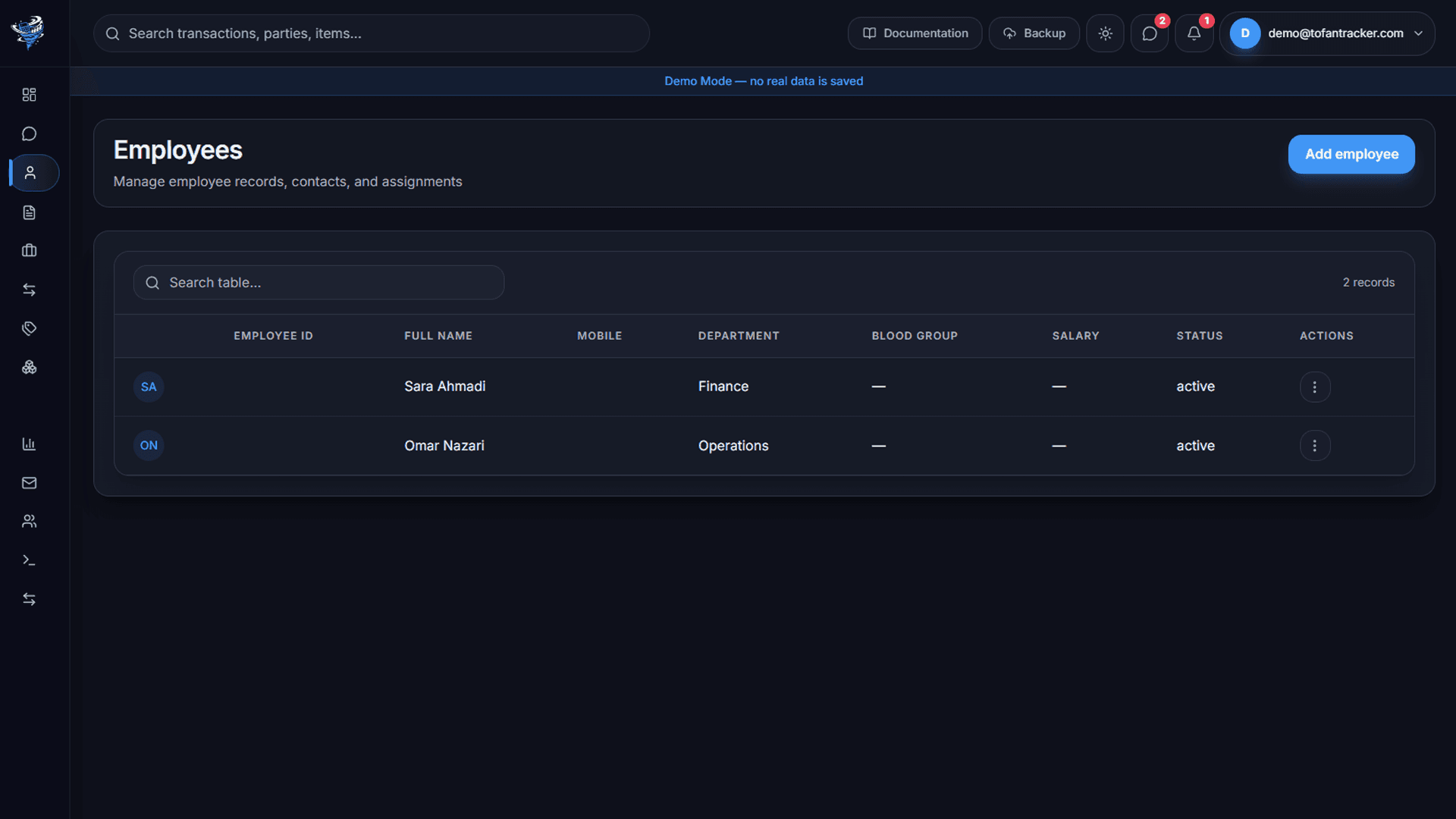Image resolution: width=1456 pixels, height=819 pixels.
Task: Click the 2 records count text
Action: (1369, 282)
